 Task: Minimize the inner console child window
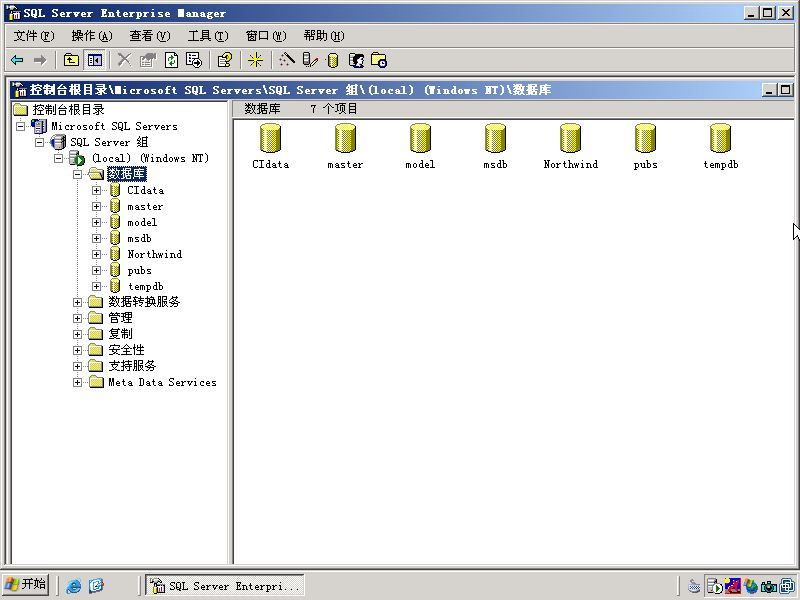click(x=769, y=90)
